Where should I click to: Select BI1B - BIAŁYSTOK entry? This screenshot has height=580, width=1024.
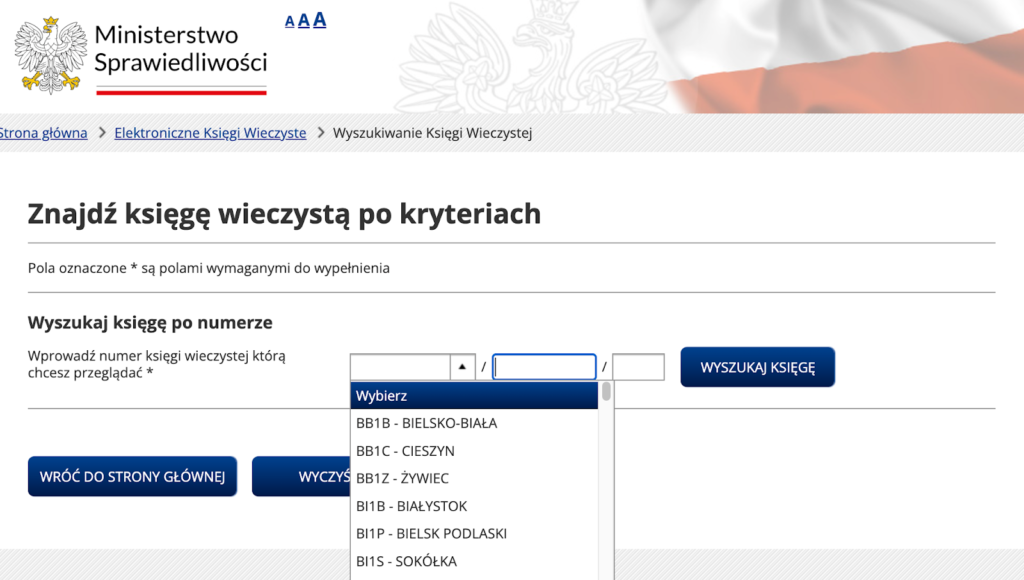pyautogui.click(x=411, y=506)
